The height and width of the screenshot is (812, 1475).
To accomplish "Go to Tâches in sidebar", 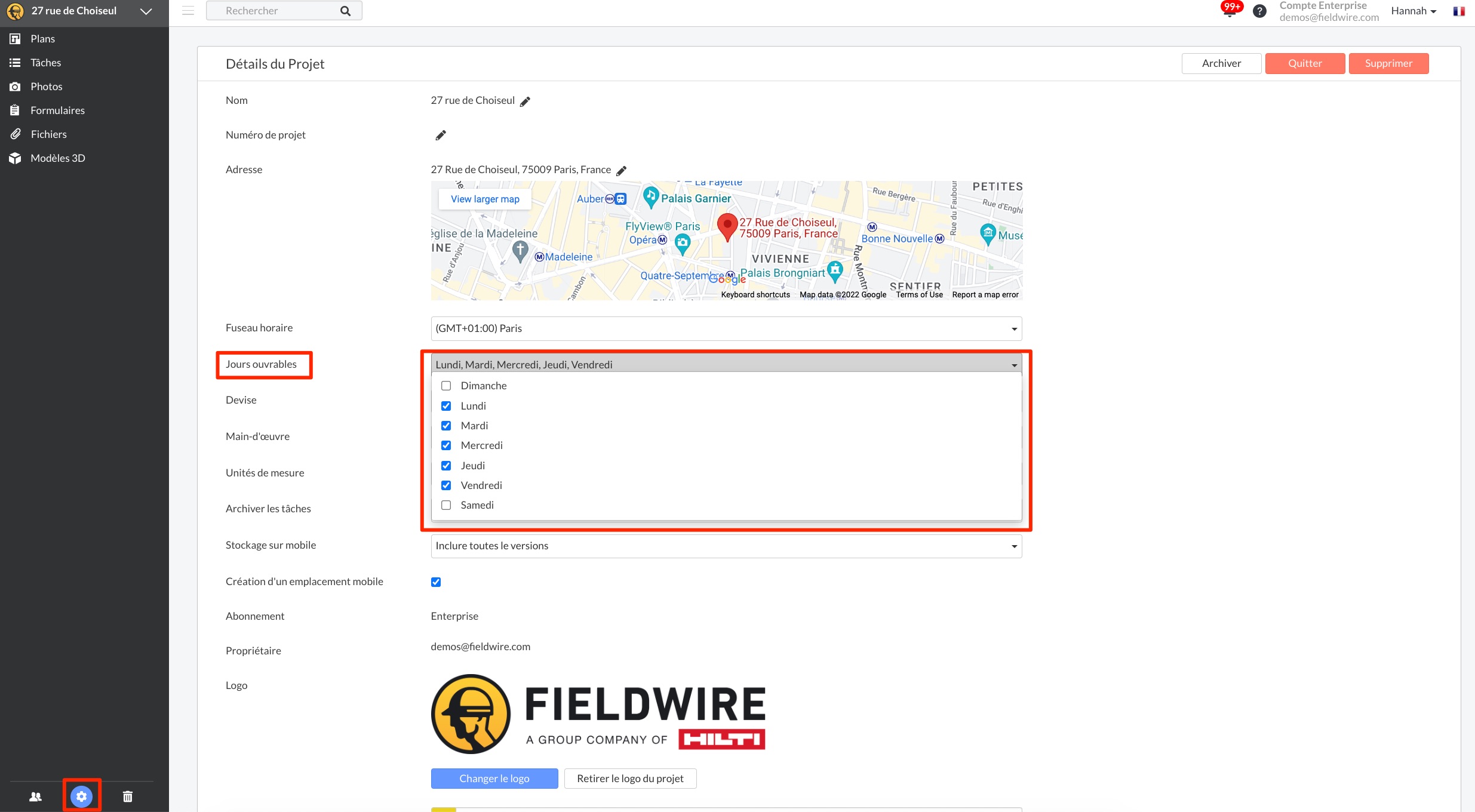I will (x=46, y=63).
